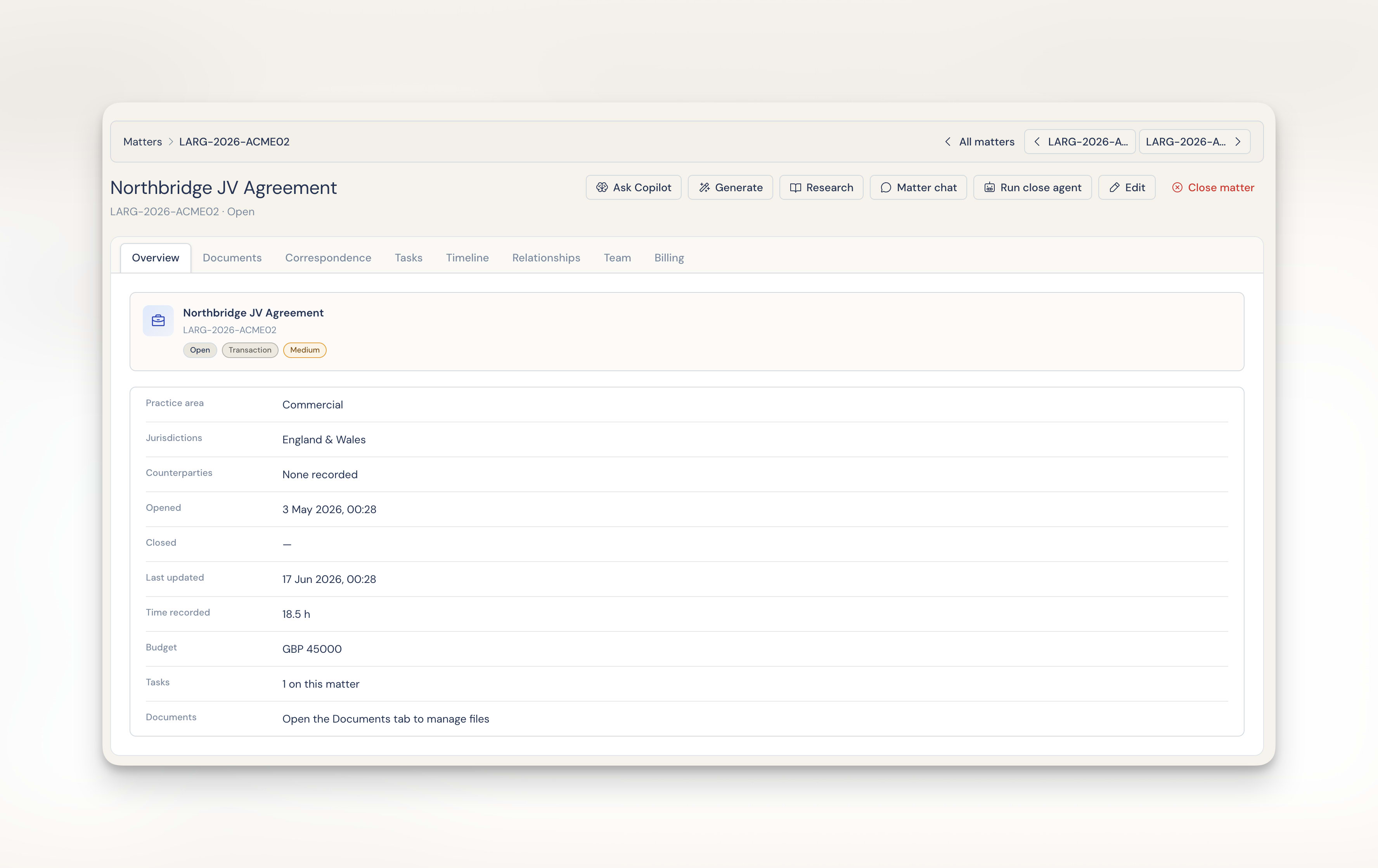The height and width of the screenshot is (868, 1378).
Task: Click the Medium priority badge
Action: (305, 350)
